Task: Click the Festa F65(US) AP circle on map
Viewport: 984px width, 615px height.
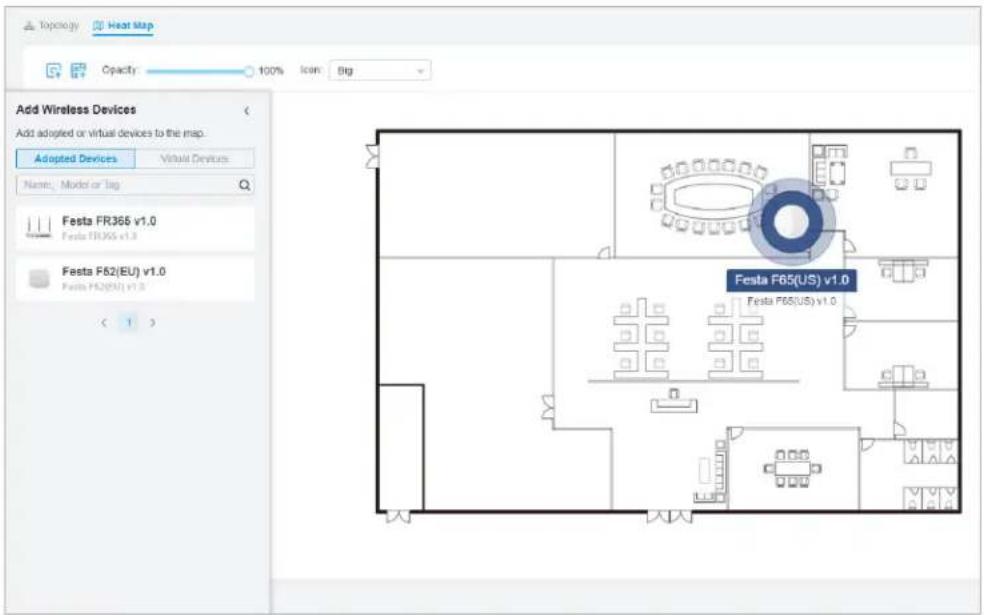Action: pyautogui.click(x=791, y=222)
